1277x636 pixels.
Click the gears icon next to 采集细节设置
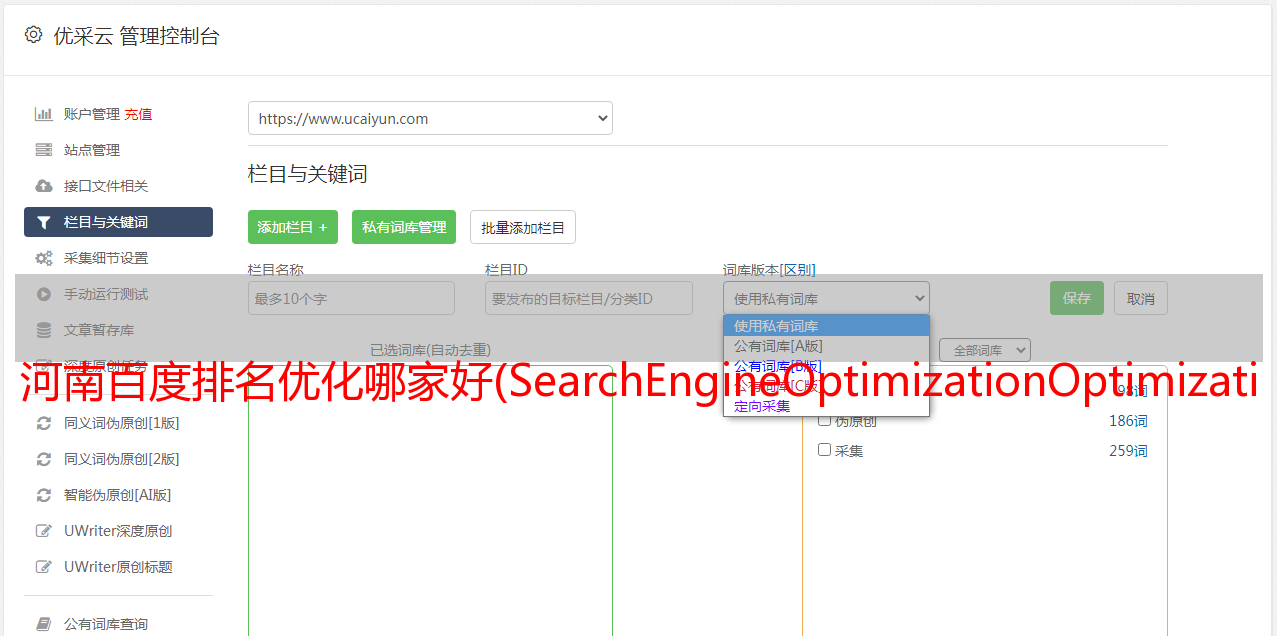click(x=44, y=258)
